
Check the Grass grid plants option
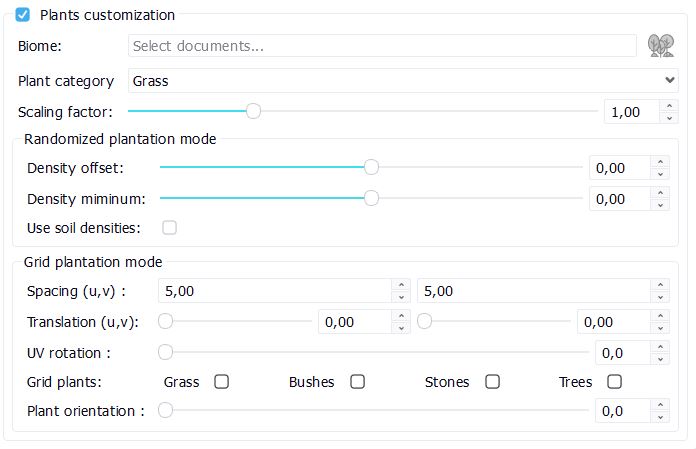coord(222,381)
